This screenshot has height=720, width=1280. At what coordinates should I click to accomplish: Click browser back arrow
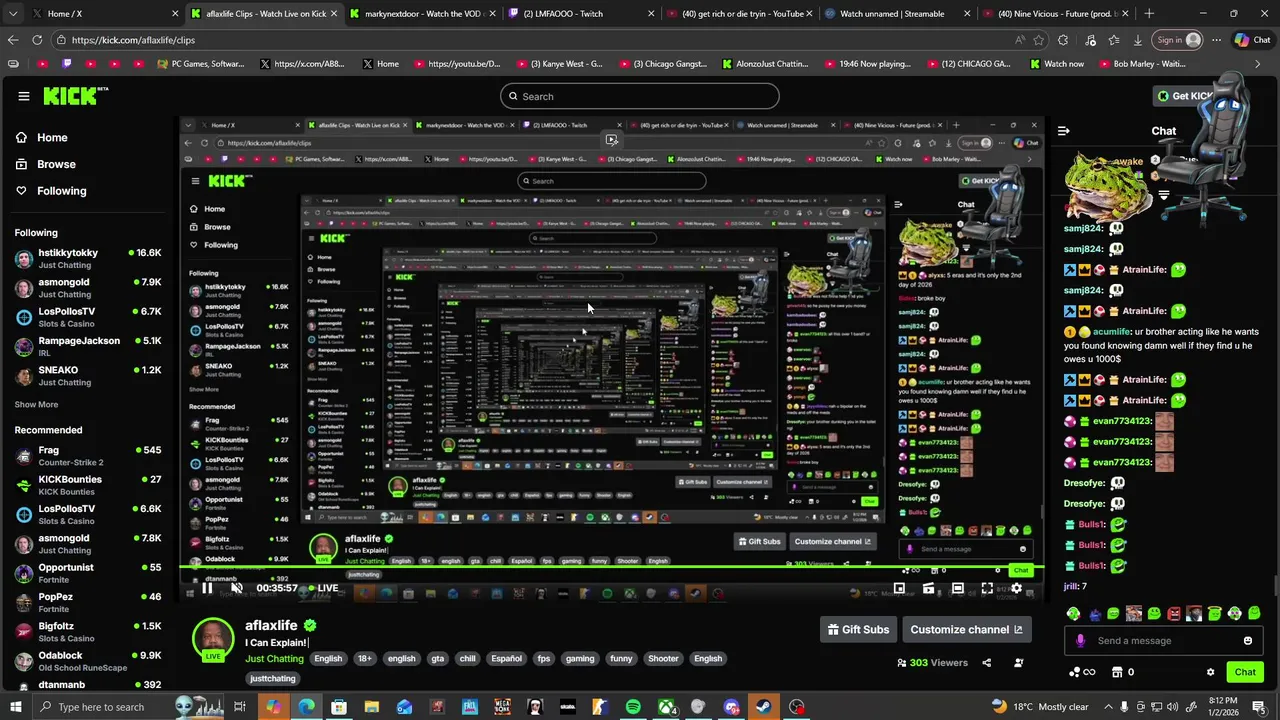click(13, 40)
